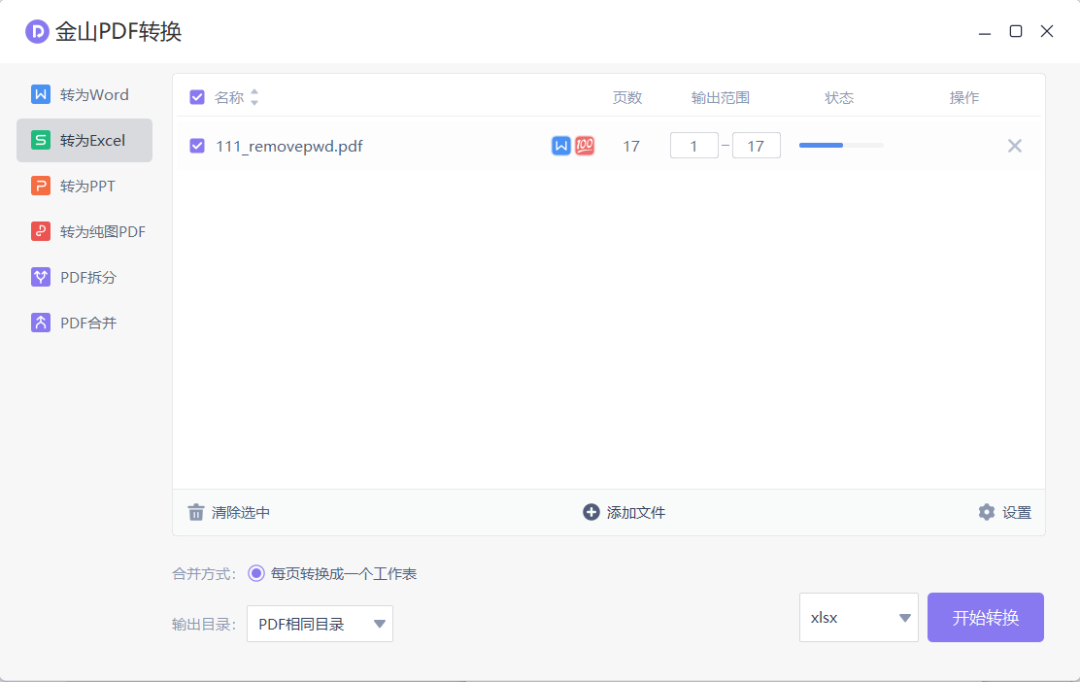
Task: Sort the list by 名称 arrows
Action: click(x=254, y=97)
